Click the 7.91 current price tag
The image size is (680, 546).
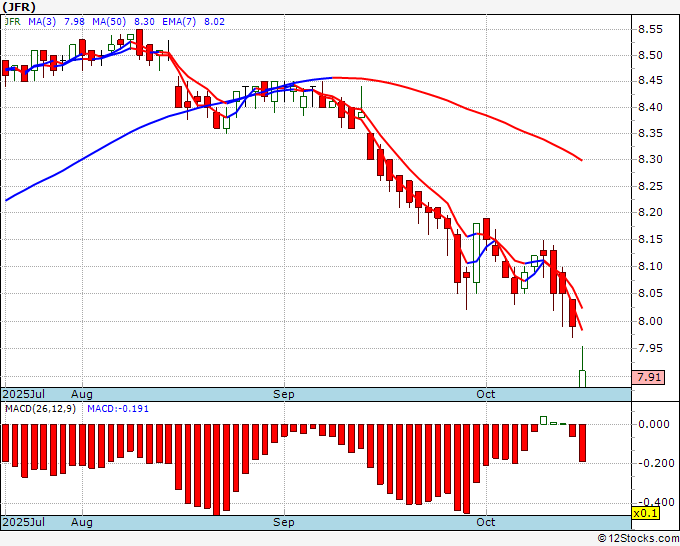click(648, 377)
